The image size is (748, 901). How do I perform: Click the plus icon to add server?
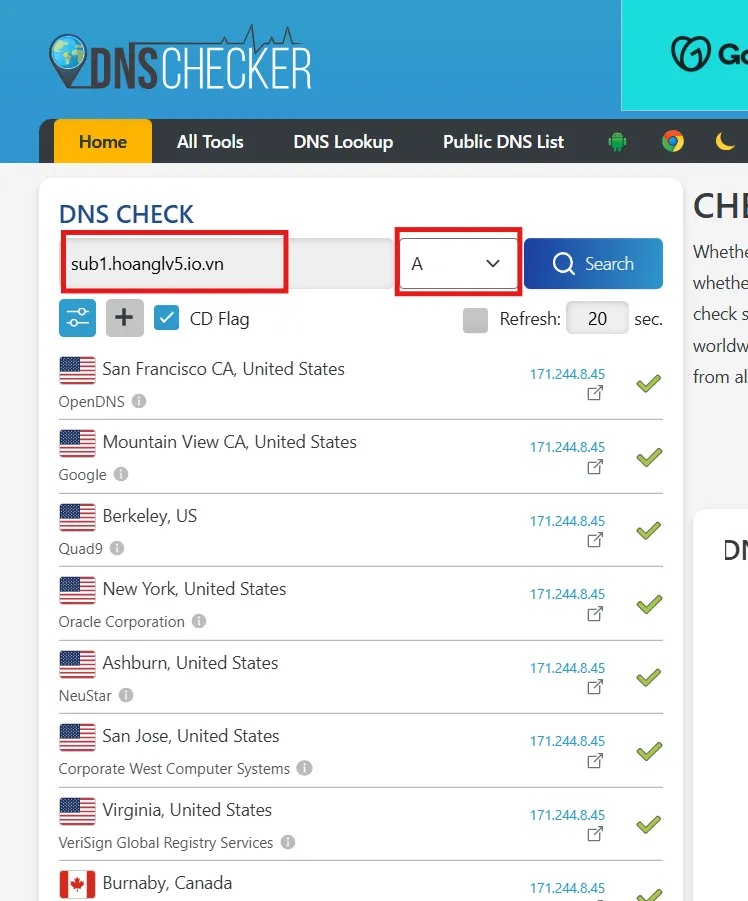pos(125,318)
